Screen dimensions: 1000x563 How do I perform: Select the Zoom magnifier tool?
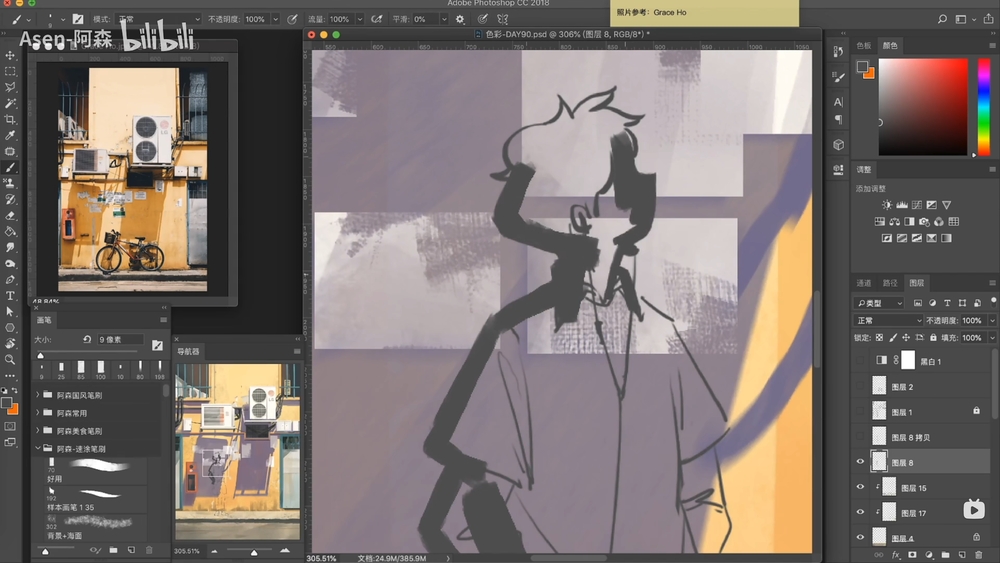[x=10, y=359]
